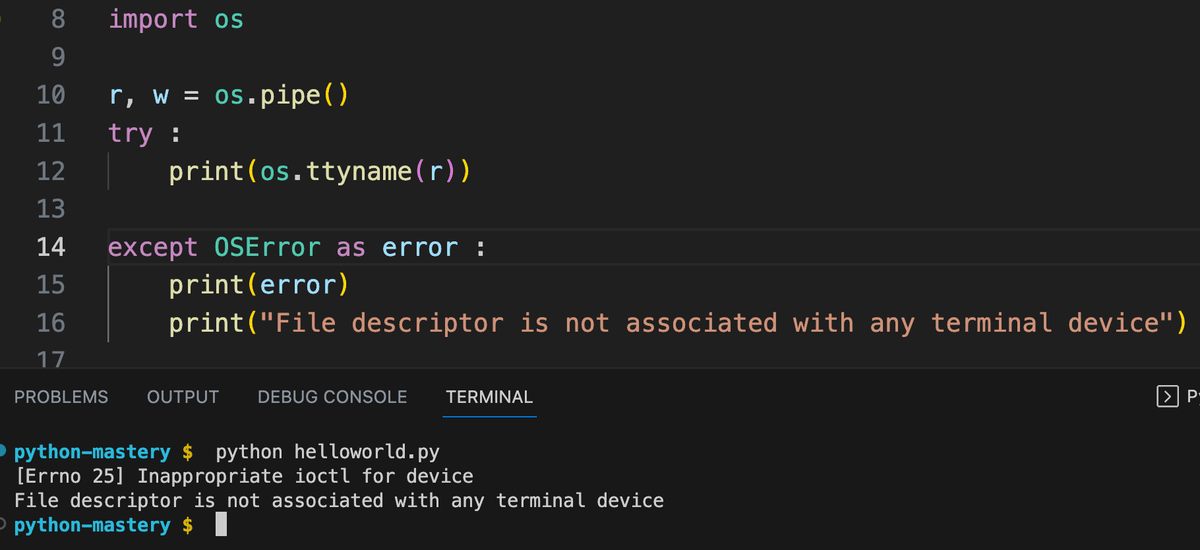Click the try keyword on line 11
The width and height of the screenshot is (1200, 550).
tap(130, 134)
